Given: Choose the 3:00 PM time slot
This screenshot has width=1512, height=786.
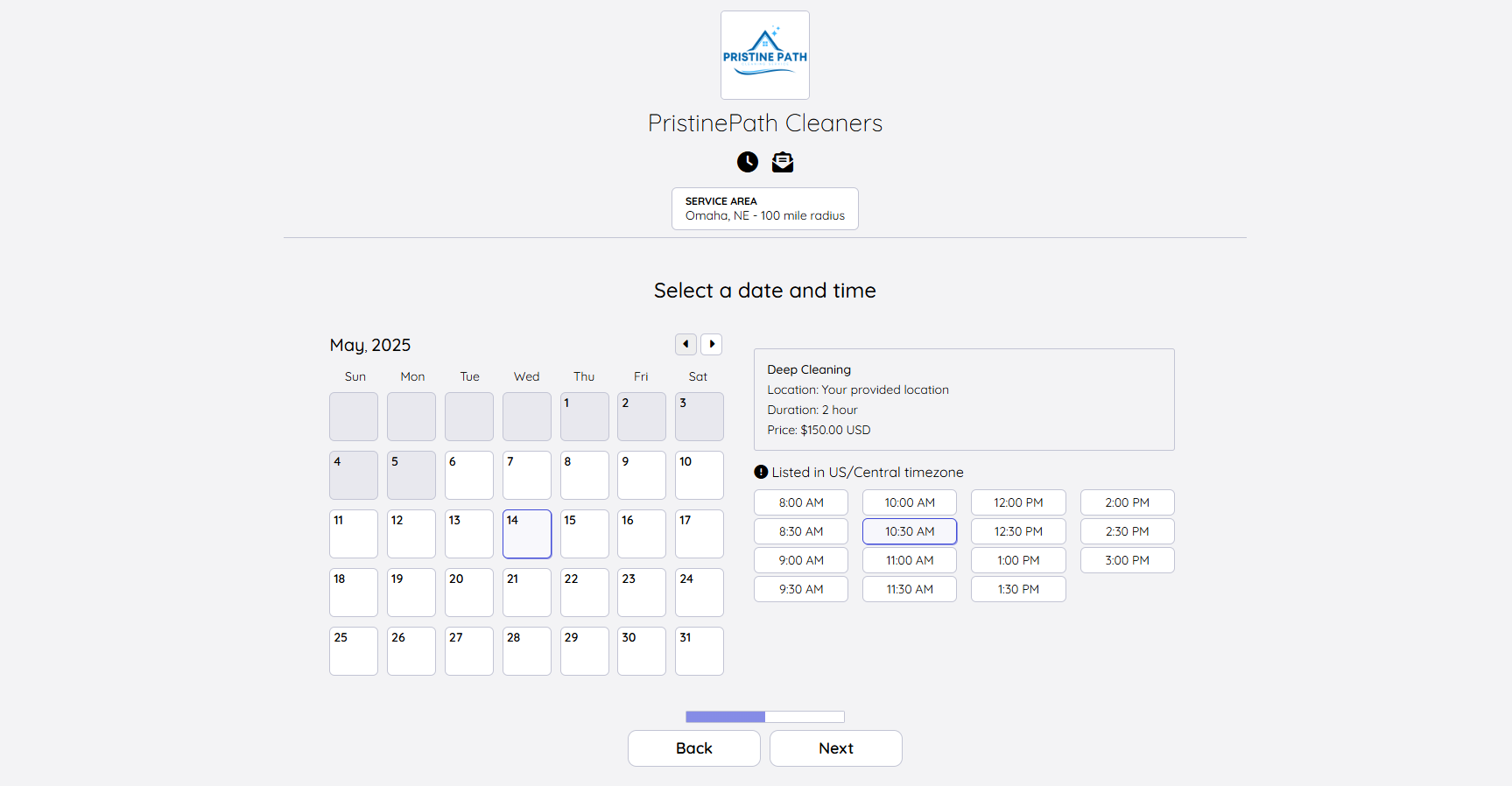Looking at the screenshot, I should click(1128, 560).
